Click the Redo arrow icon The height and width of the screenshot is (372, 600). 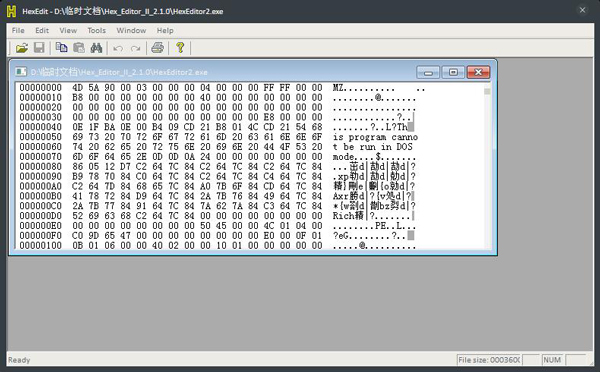(x=135, y=48)
